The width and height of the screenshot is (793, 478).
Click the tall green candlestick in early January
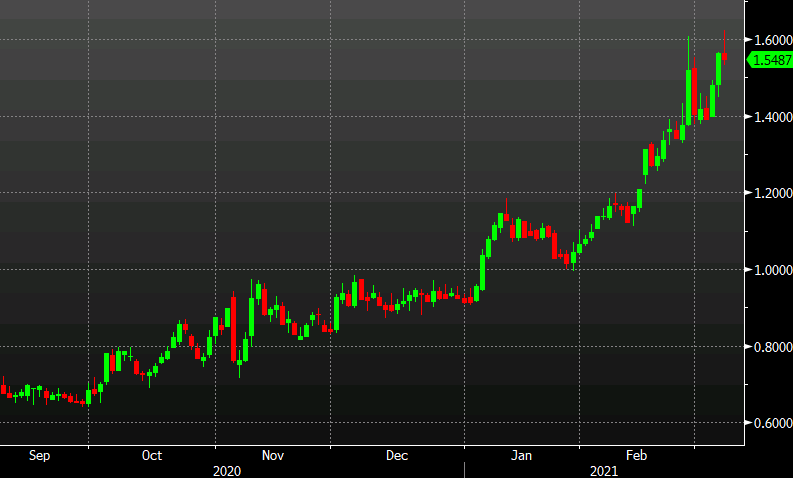coord(482,270)
